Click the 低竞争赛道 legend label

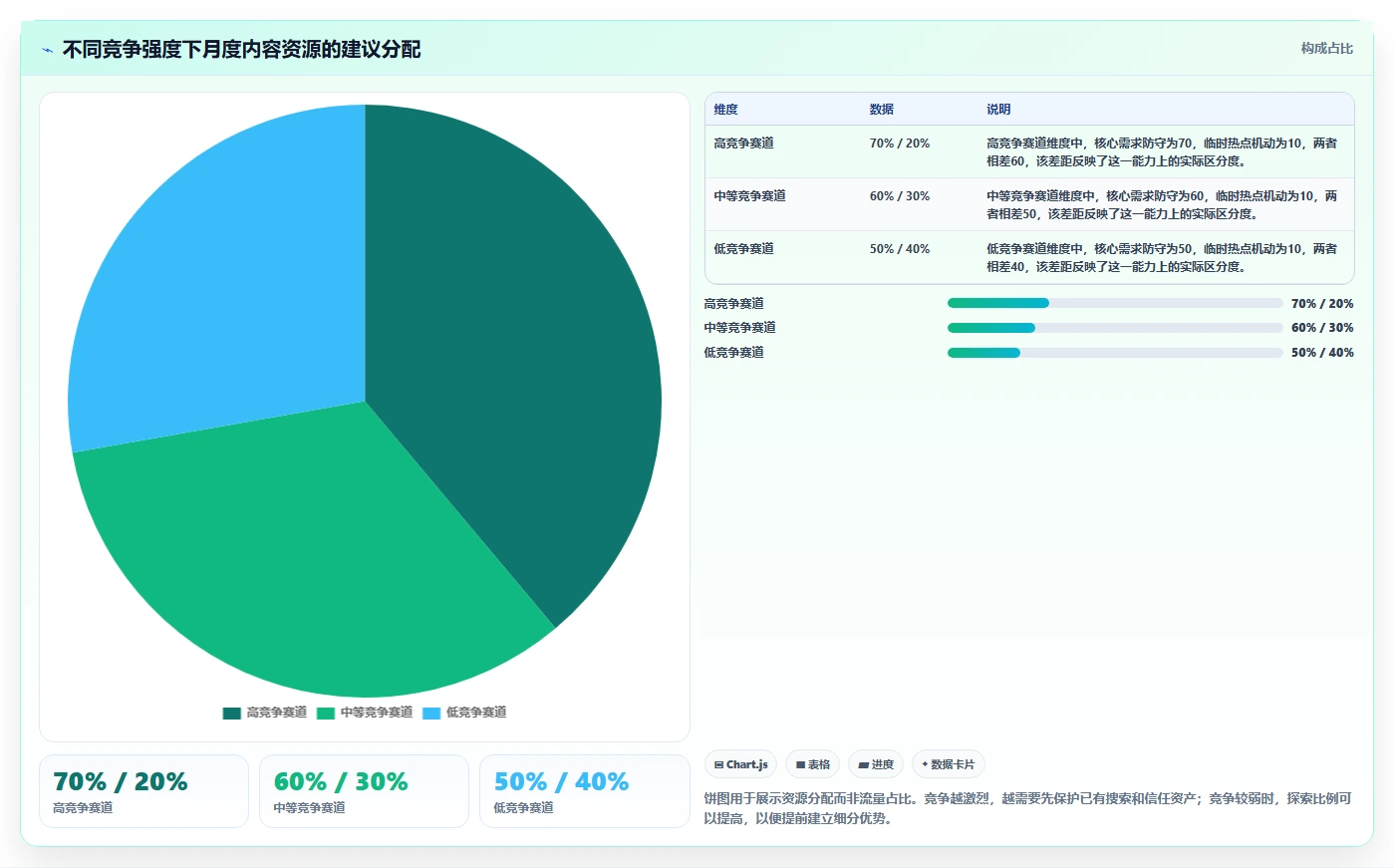[x=476, y=713]
